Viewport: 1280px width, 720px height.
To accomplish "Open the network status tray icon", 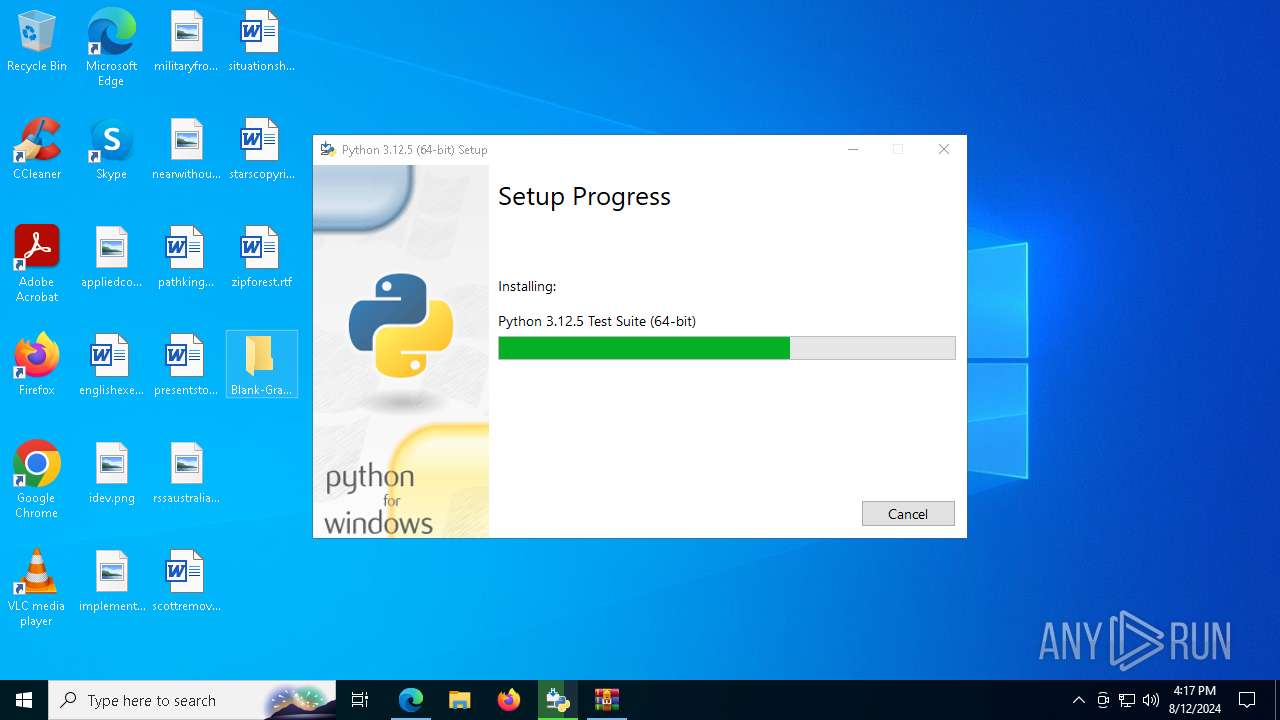I will [x=1127, y=700].
